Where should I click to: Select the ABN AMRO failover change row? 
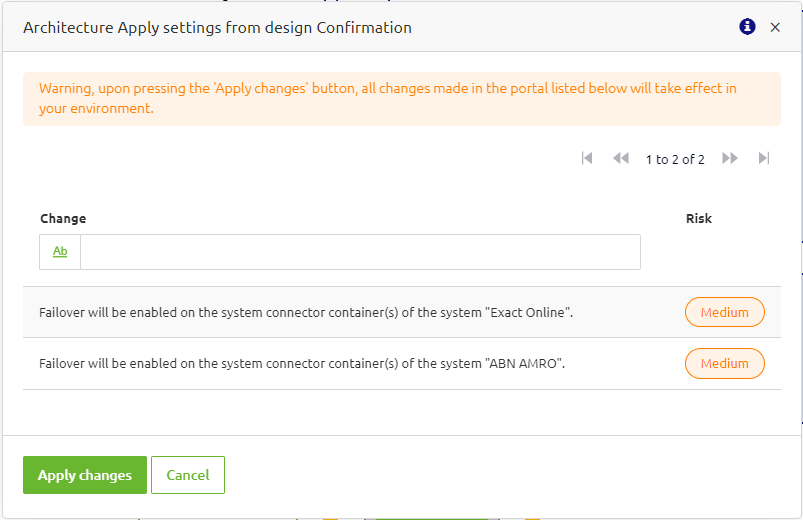click(402, 363)
